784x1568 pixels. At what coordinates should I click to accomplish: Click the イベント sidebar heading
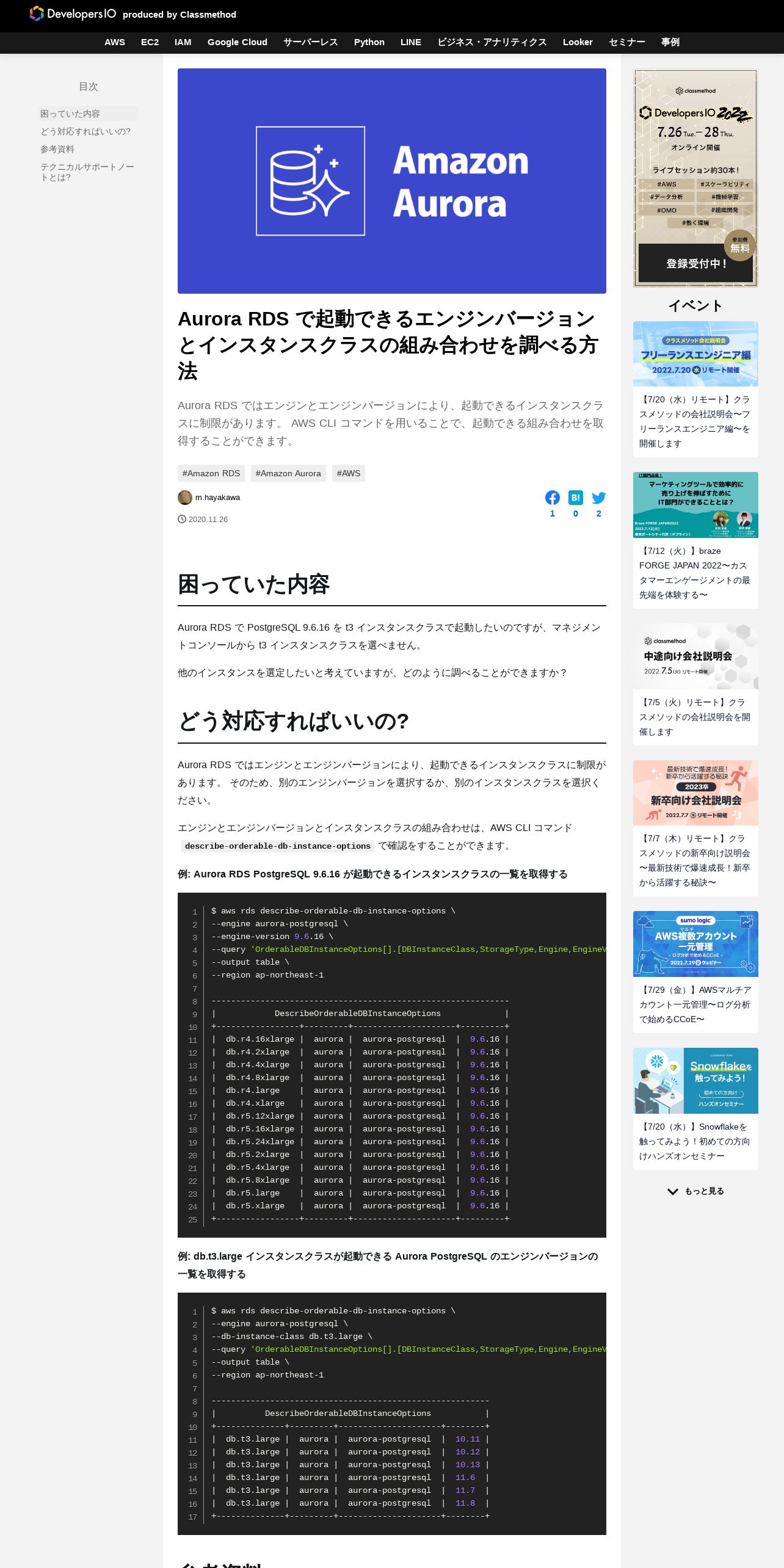[695, 306]
